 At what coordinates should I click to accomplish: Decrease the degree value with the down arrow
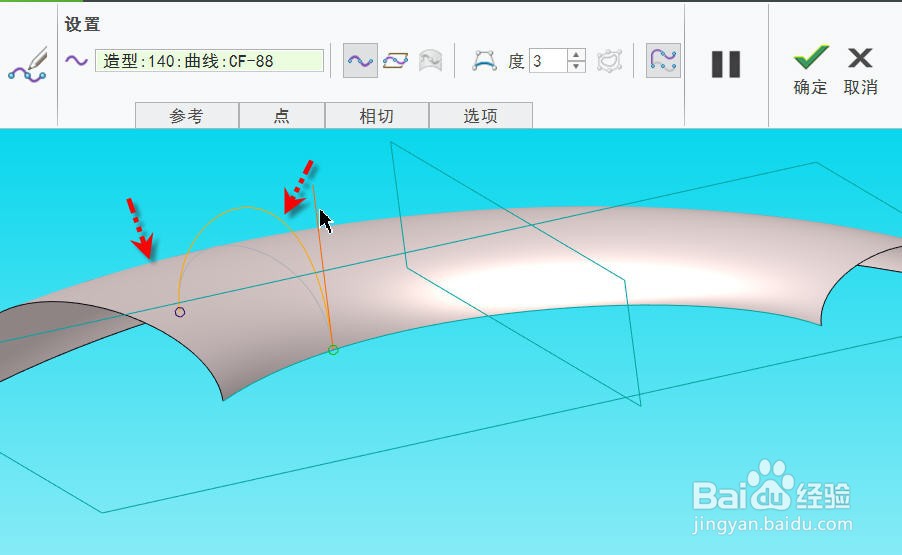coord(576,67)
